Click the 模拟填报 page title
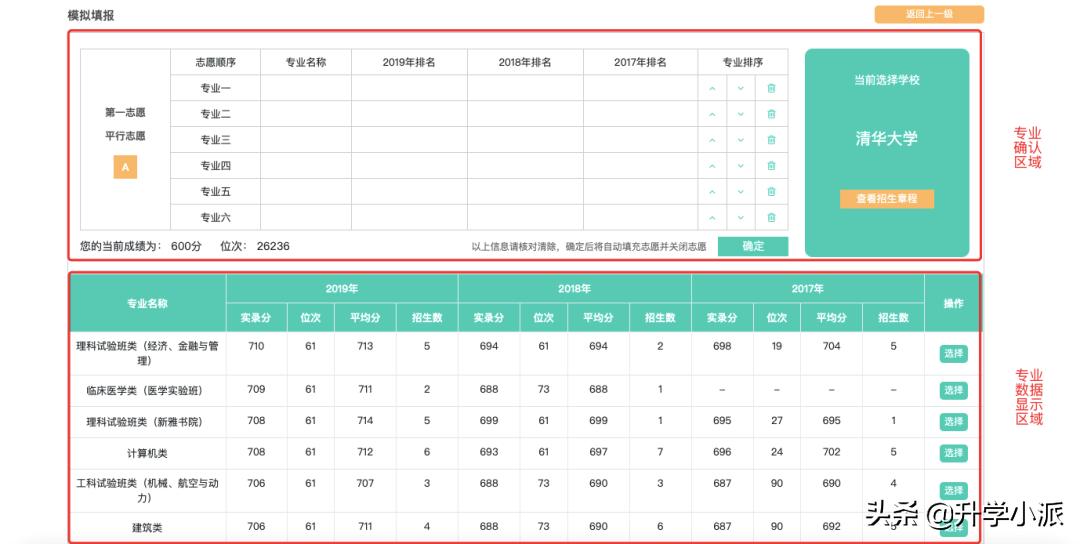Screen dimensions: 1080x544 pos(91,15)
